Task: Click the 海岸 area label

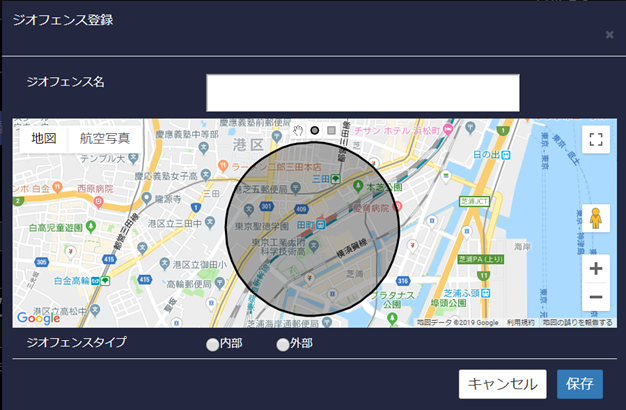Action: coord(523,247)
